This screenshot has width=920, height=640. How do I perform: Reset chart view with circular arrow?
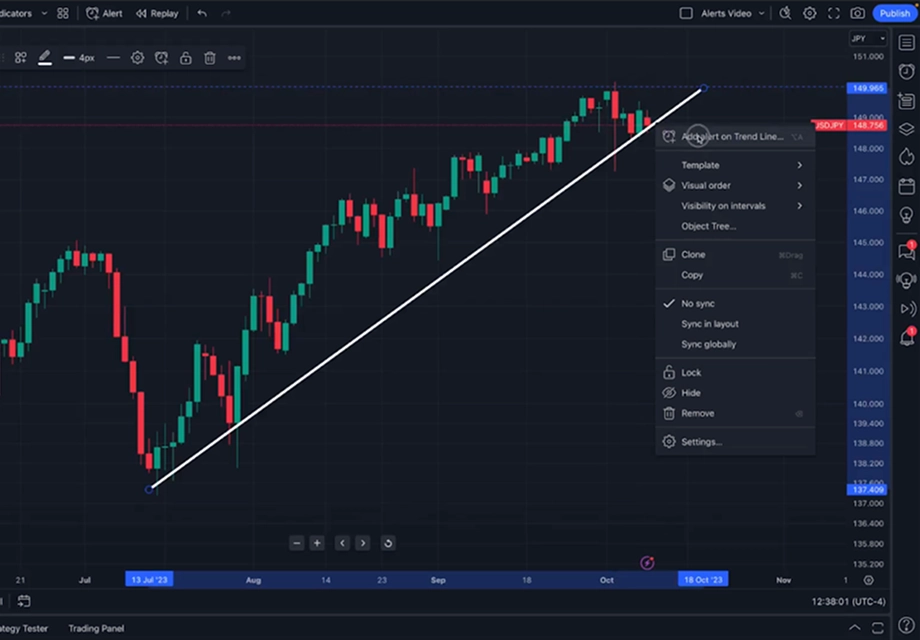click(388, 543)
